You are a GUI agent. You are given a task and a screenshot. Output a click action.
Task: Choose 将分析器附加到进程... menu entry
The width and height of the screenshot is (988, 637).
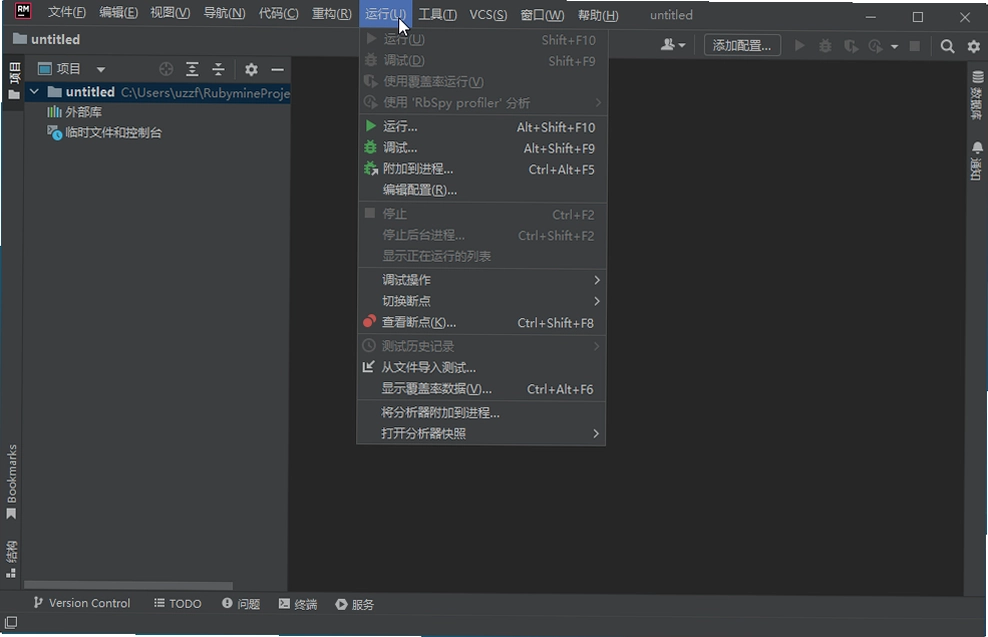tap(481, 413)
